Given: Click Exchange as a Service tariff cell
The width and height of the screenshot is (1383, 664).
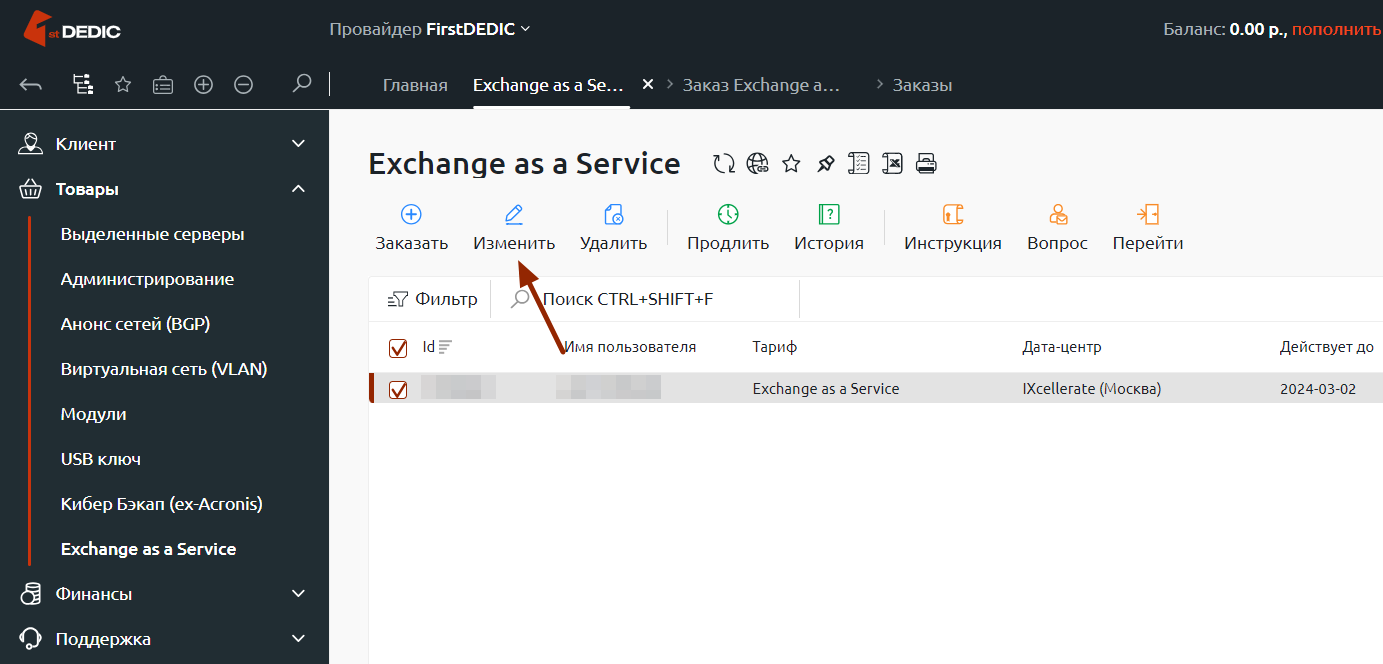Looking at the screenshot, I should tap(826, 389).
